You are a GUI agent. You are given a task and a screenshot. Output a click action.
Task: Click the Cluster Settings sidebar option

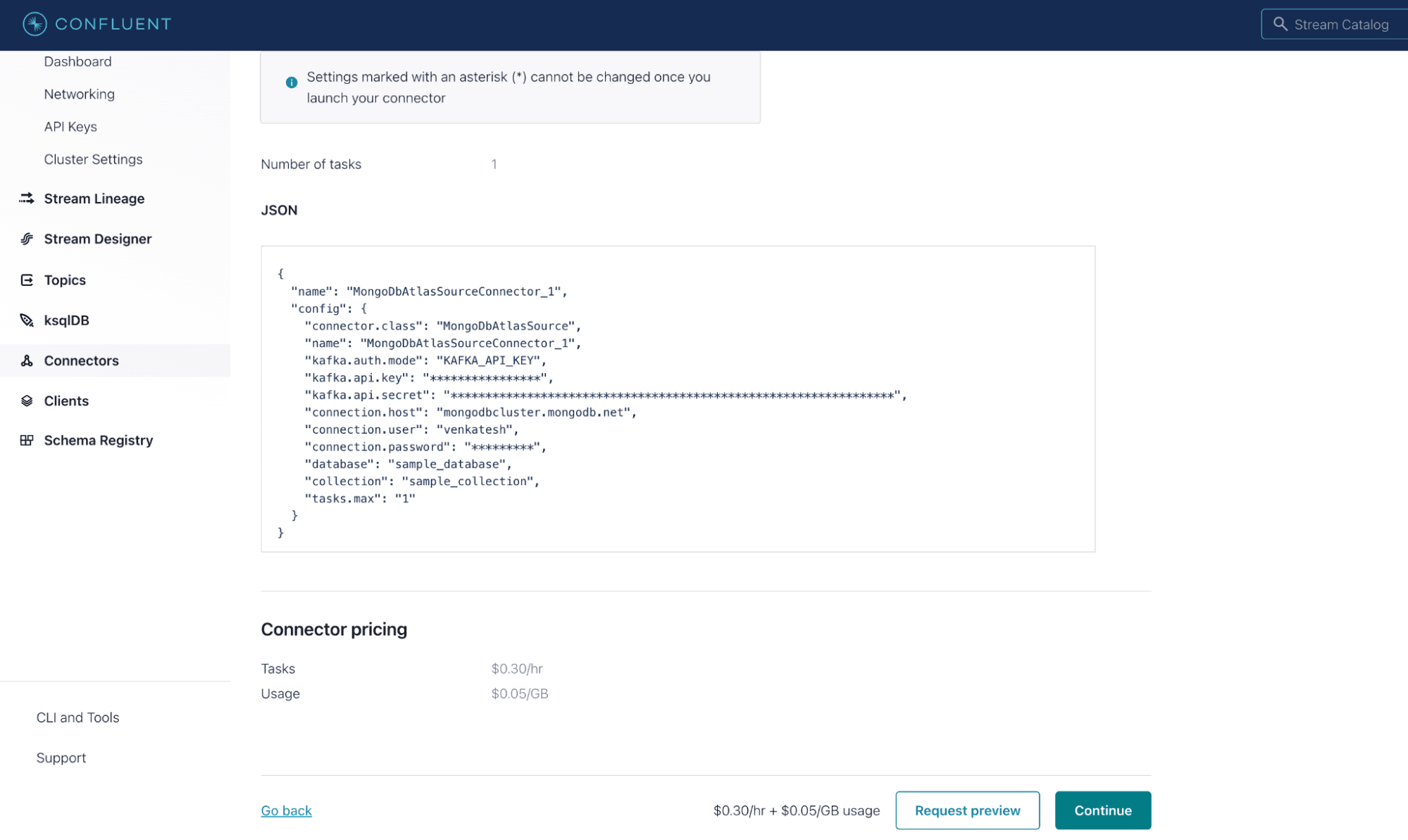[x=93, y=158]
